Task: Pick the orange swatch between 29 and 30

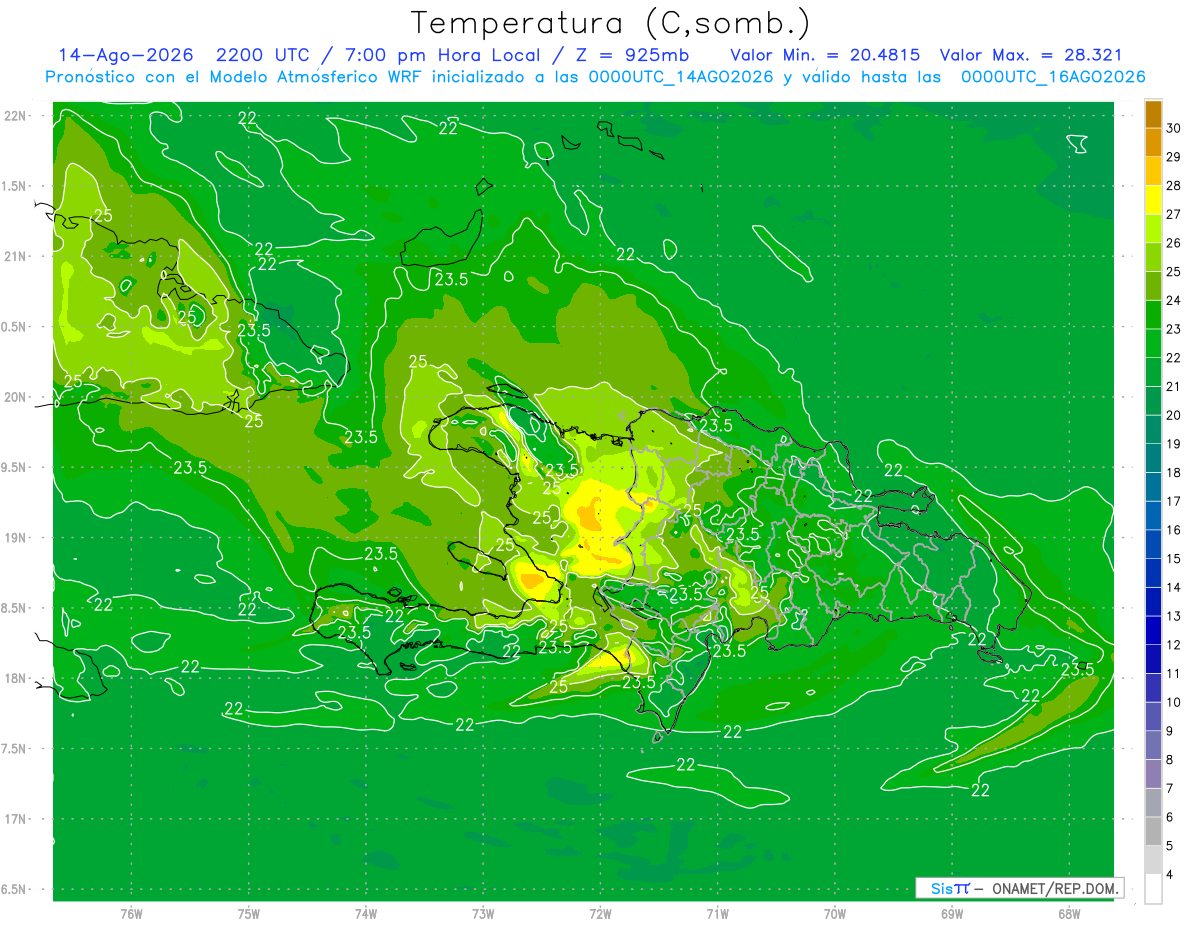Action: tap(1153, 142)
